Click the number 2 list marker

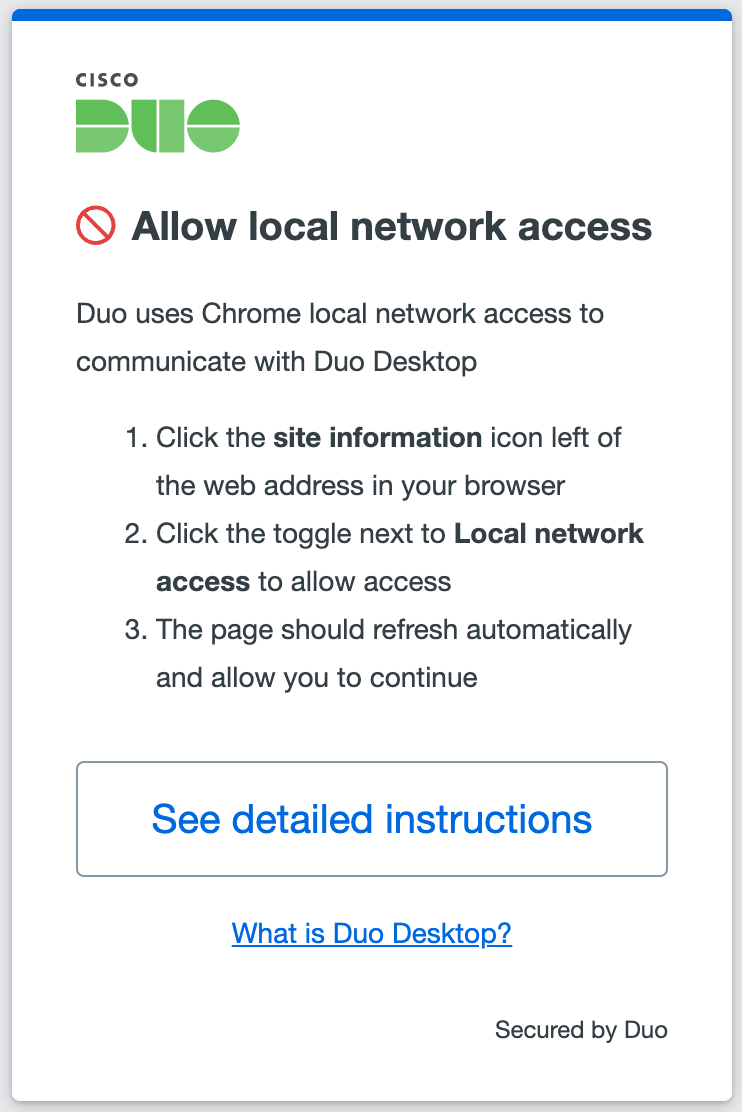point(135,534)
